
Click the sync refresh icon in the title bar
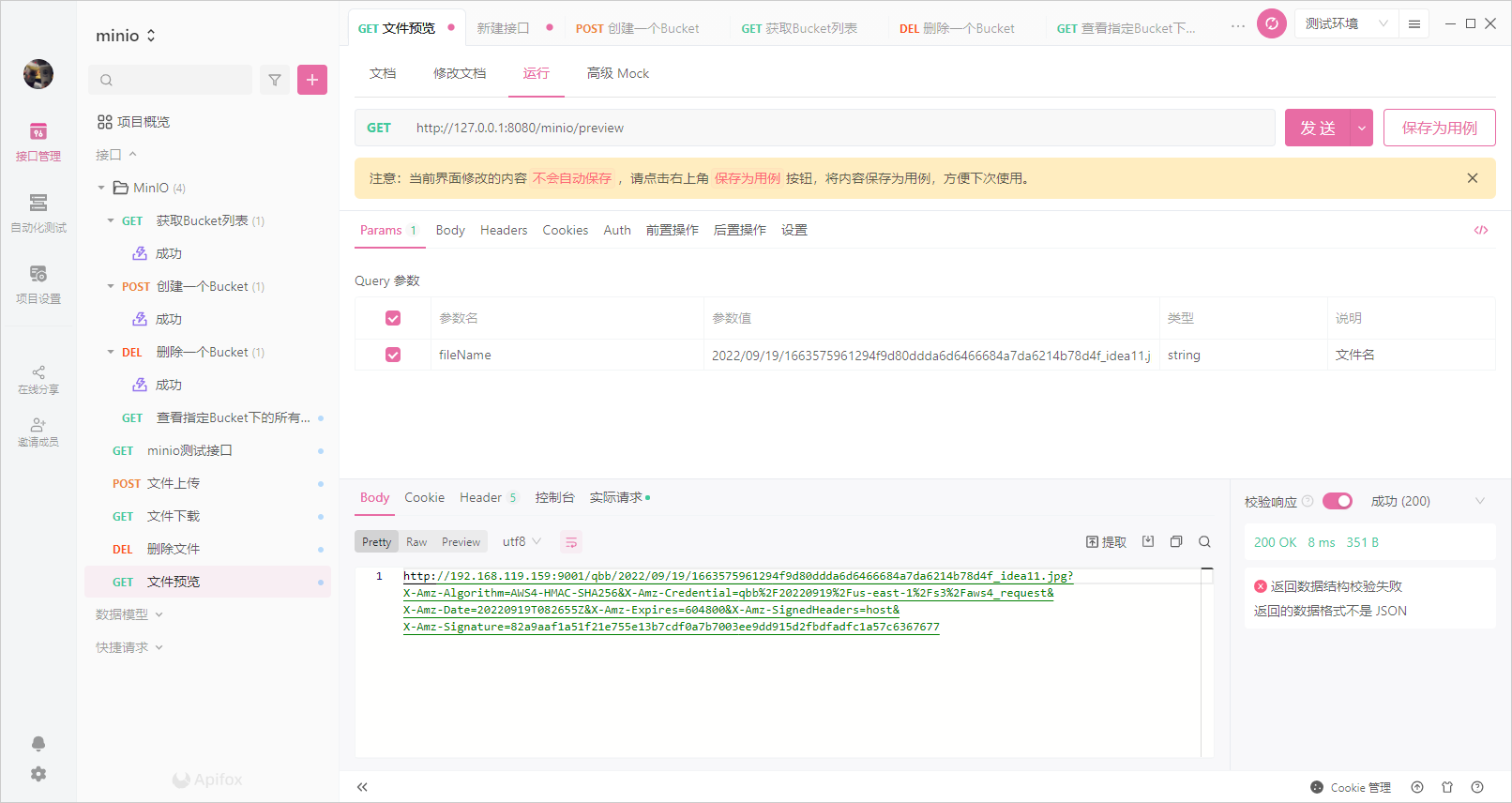click(x=1272, y=23)
